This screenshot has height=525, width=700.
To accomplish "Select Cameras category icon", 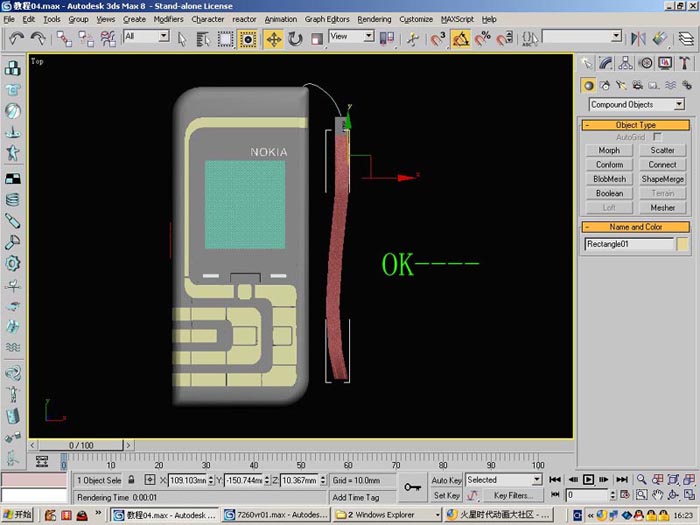I will pos(638,85).
